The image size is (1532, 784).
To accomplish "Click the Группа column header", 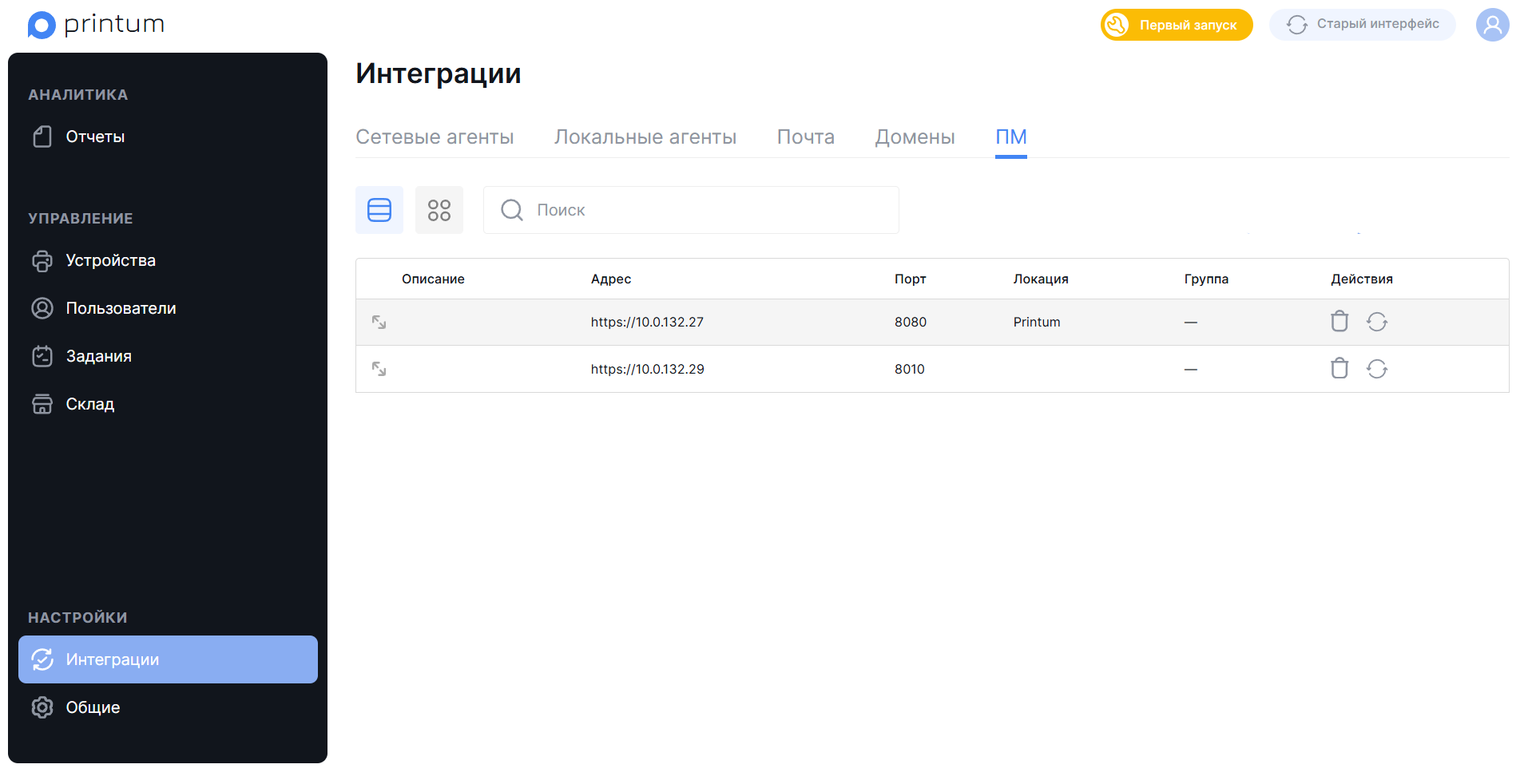I will tap(1206, 279).
